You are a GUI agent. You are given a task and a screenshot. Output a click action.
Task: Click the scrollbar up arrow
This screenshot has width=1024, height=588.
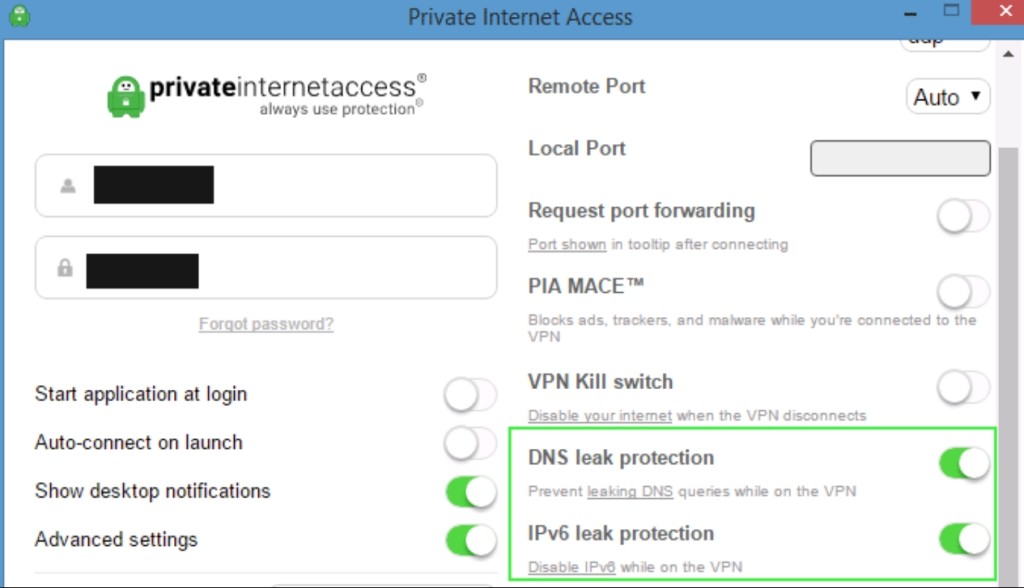coord(1008,54)
